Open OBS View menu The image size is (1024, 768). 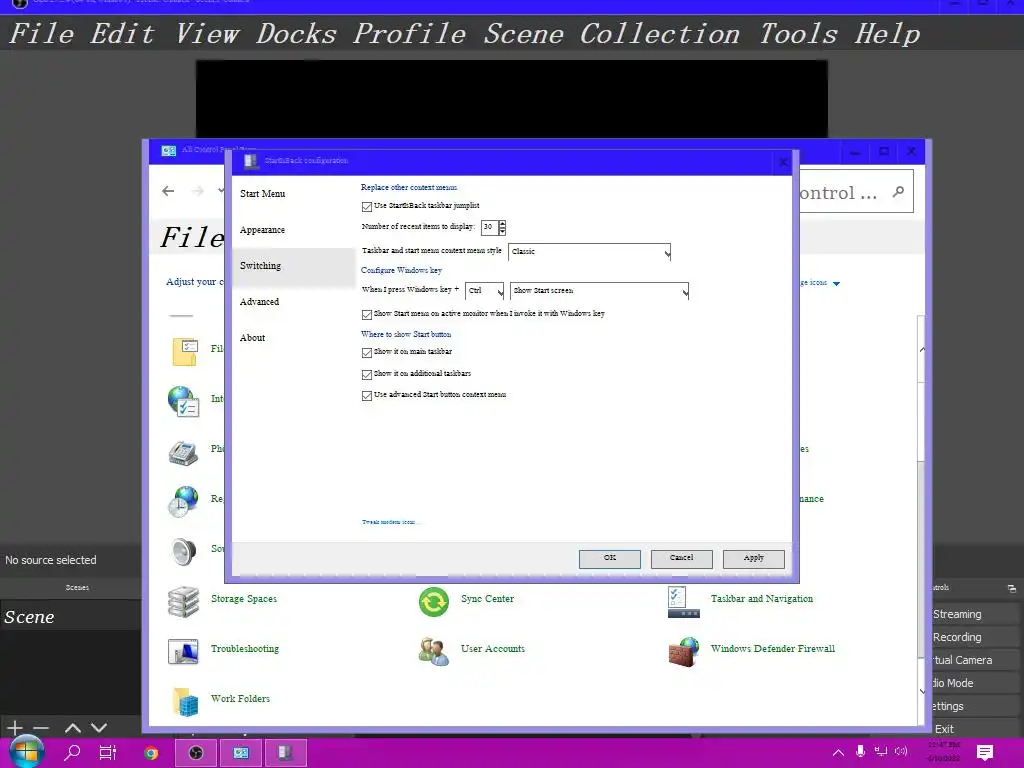[x=207, y=34]
